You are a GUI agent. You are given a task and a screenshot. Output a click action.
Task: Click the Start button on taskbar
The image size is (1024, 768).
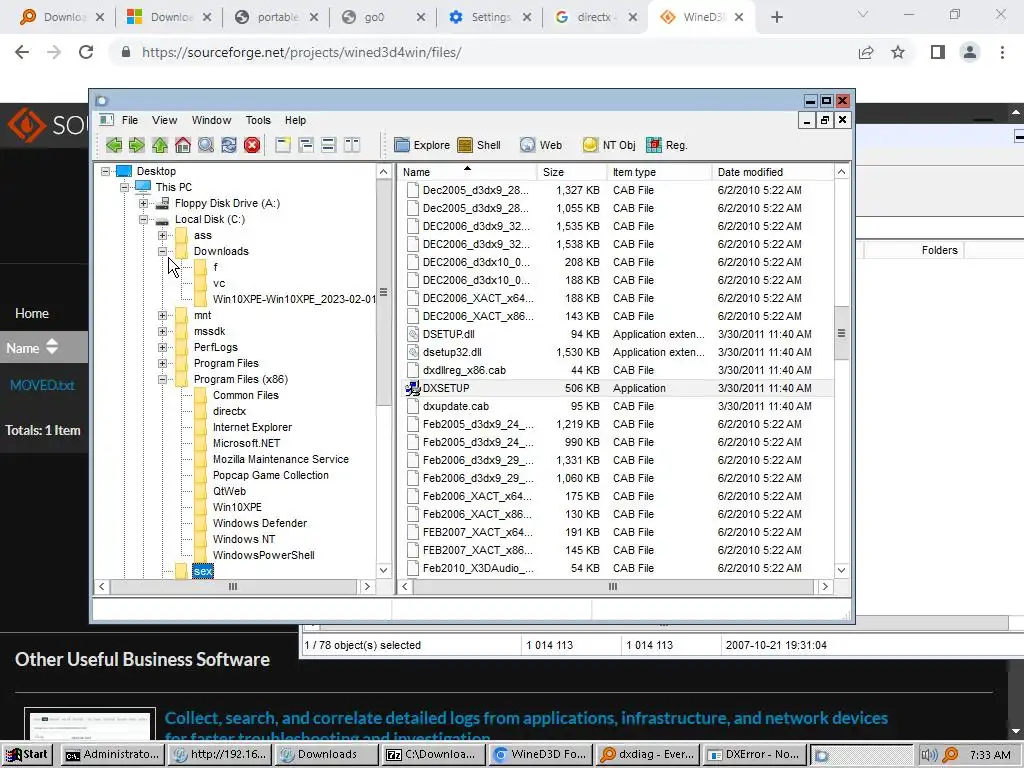[27, 755]
